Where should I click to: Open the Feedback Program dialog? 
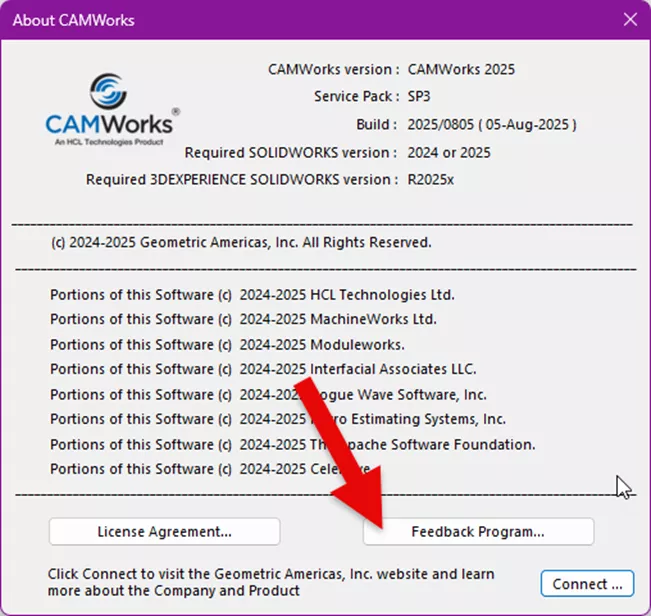pos(478,531)
